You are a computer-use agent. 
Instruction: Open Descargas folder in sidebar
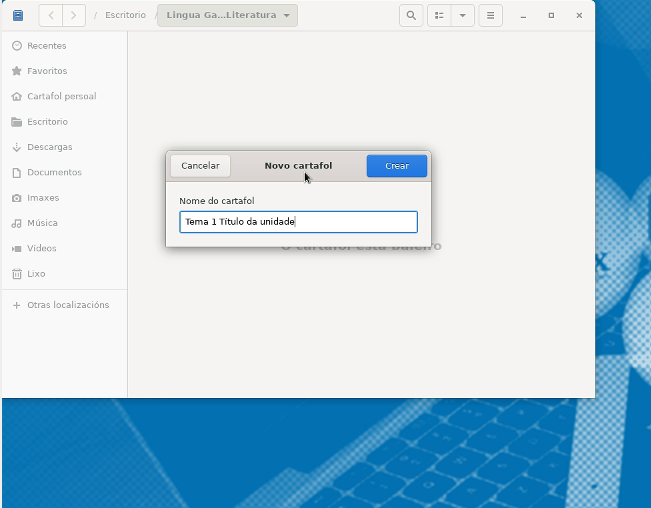pyautogui.click(x=49, y=147)
